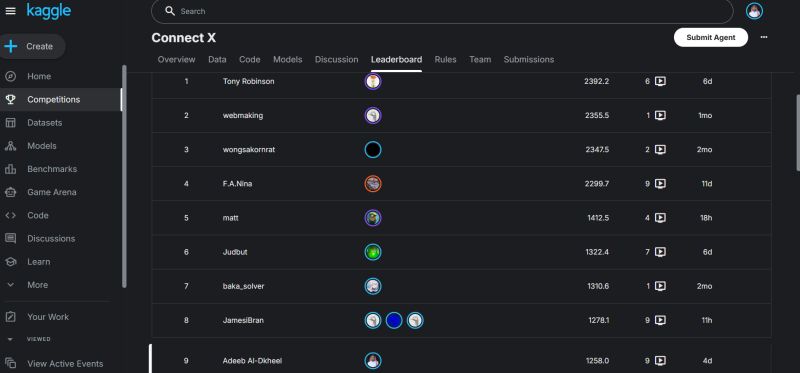Open Your Work in the sidebar

(x=48, y=317)
